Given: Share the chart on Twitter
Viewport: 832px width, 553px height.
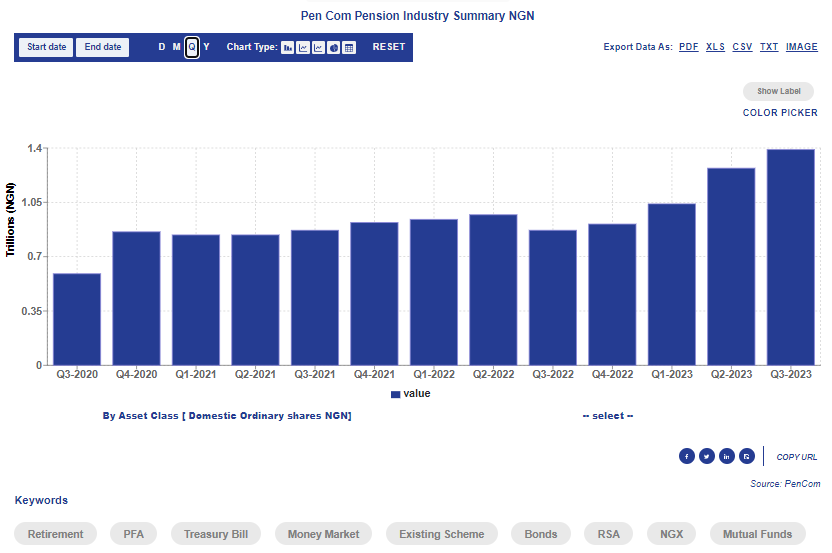Looking at the screenshot, I should point(707,456).
